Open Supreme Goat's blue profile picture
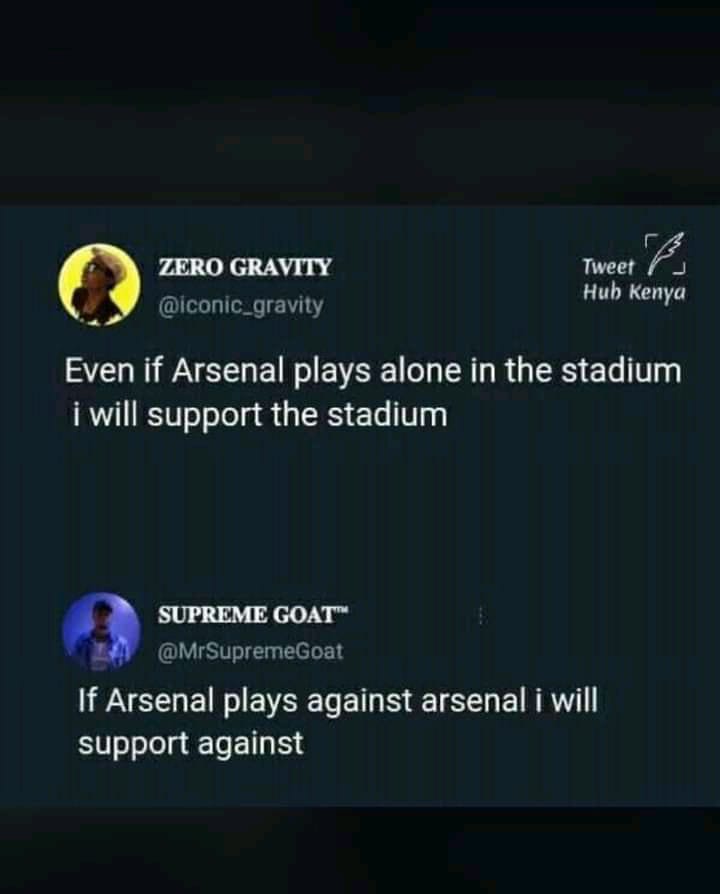The height and width of the screenshot is (894, 720). tap(101, 632)
